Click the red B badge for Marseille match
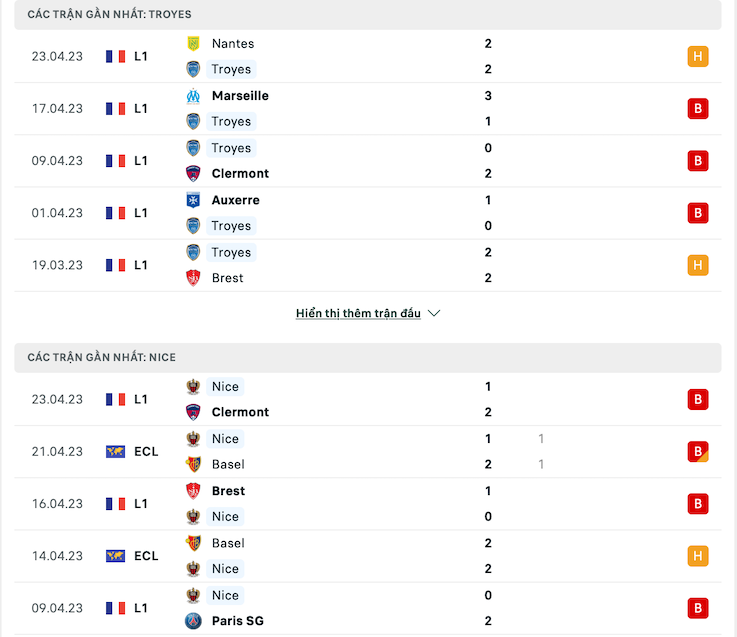 pos(698,109)
